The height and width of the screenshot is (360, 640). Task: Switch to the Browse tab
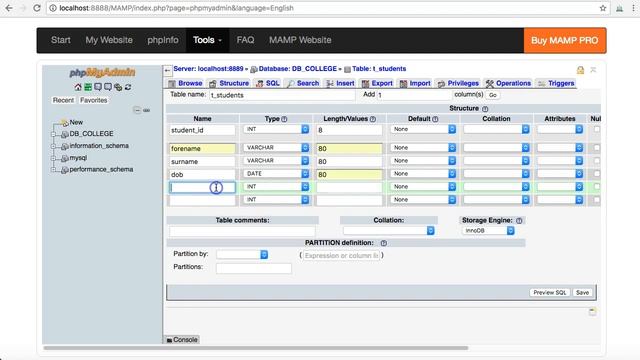(x=186, y=83)
